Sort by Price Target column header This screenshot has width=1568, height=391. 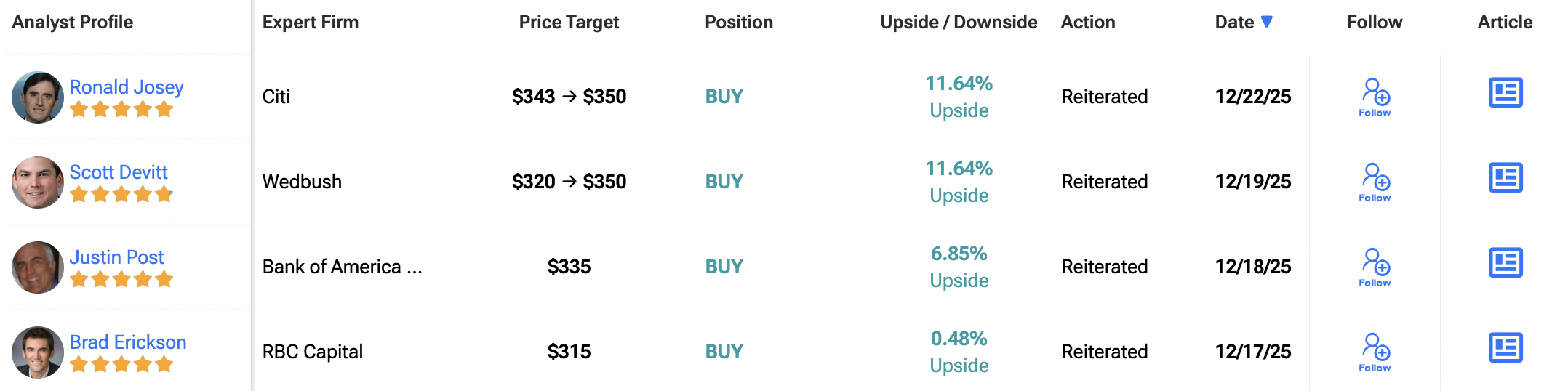pos(569,23)
